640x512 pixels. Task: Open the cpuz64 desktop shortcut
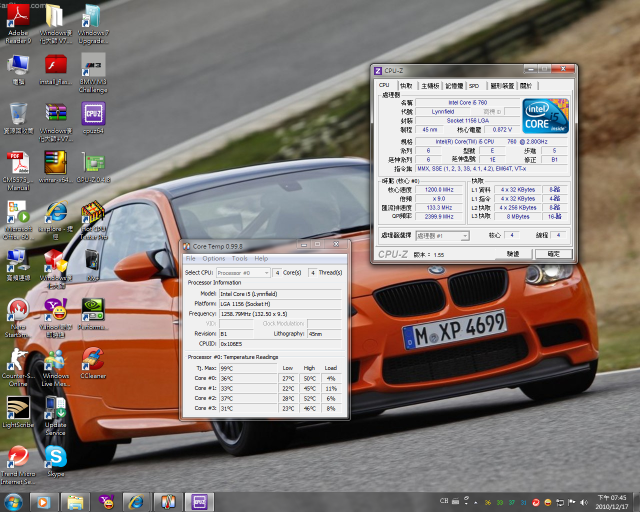click(x=93, y=118)
